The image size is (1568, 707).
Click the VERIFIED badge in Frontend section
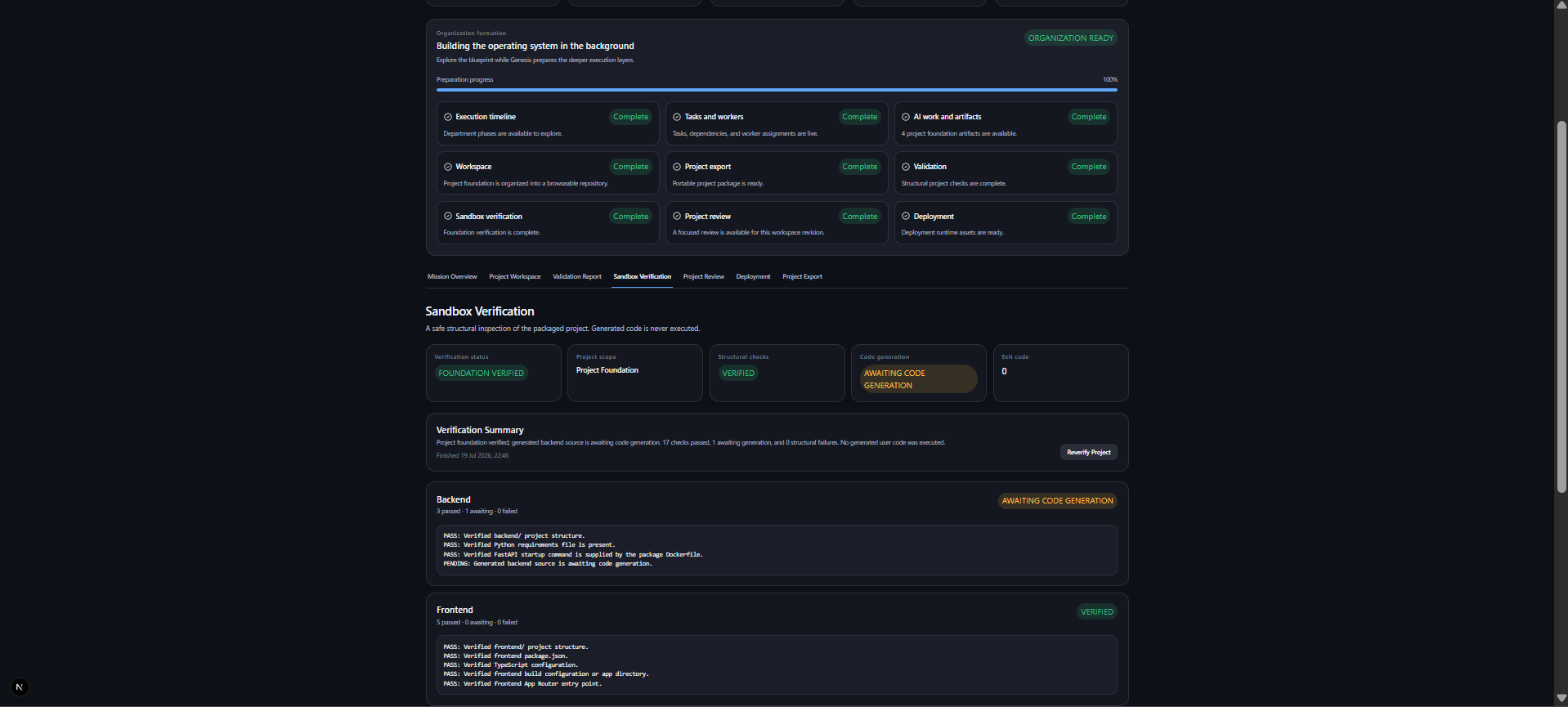(x=1097, y=612)
